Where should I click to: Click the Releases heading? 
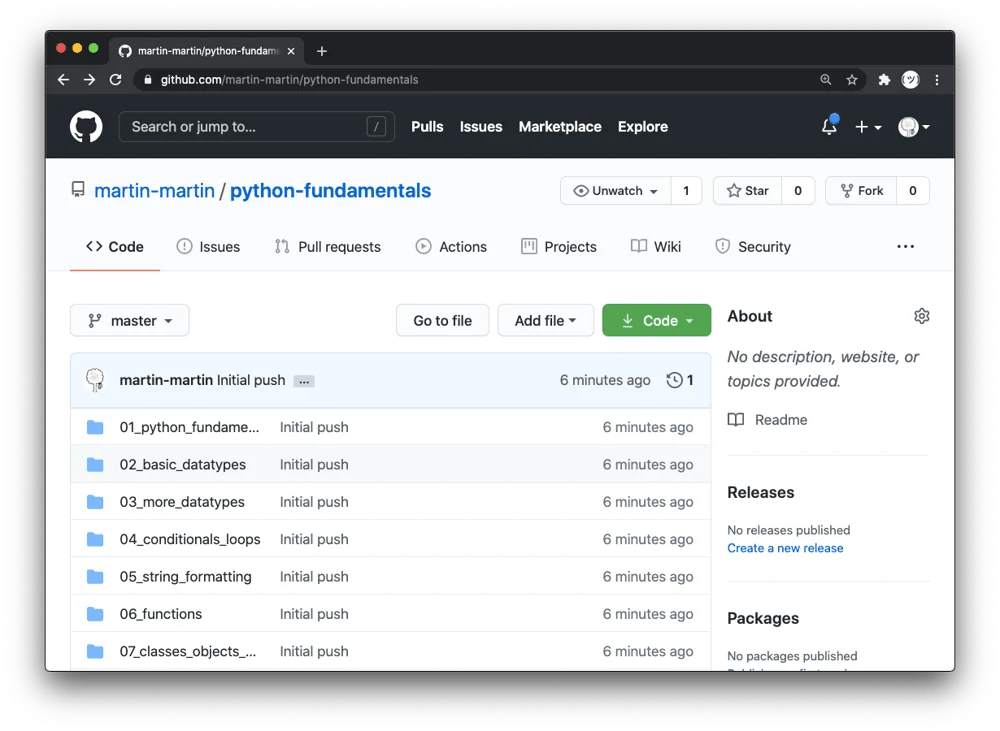[x=760, y=492]
